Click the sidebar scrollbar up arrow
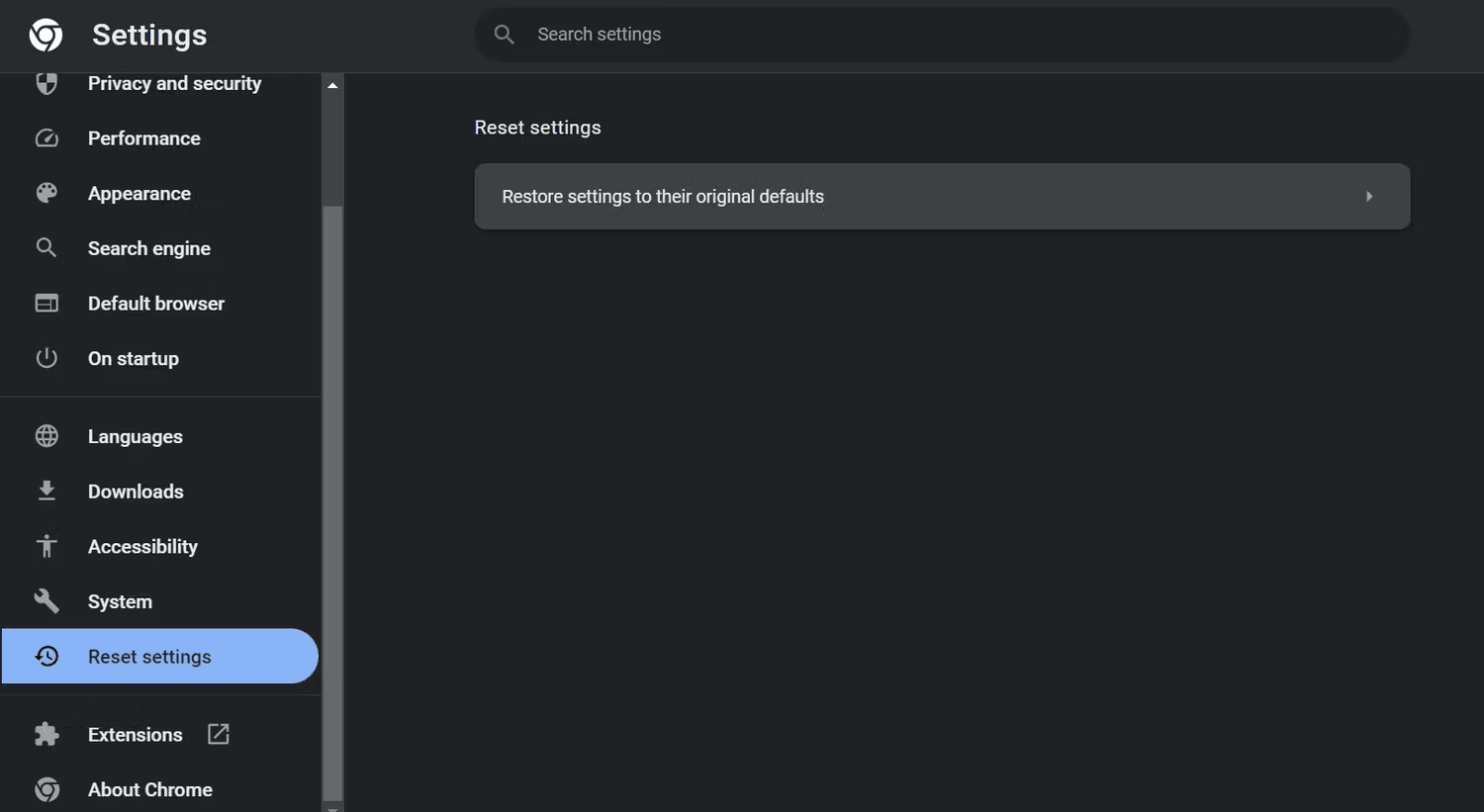 click(x=332, y=84)
